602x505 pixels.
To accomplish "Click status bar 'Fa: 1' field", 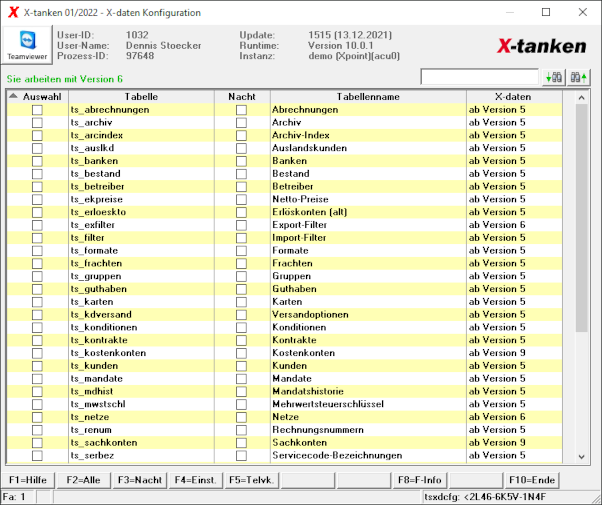I will tap(19, 497).
